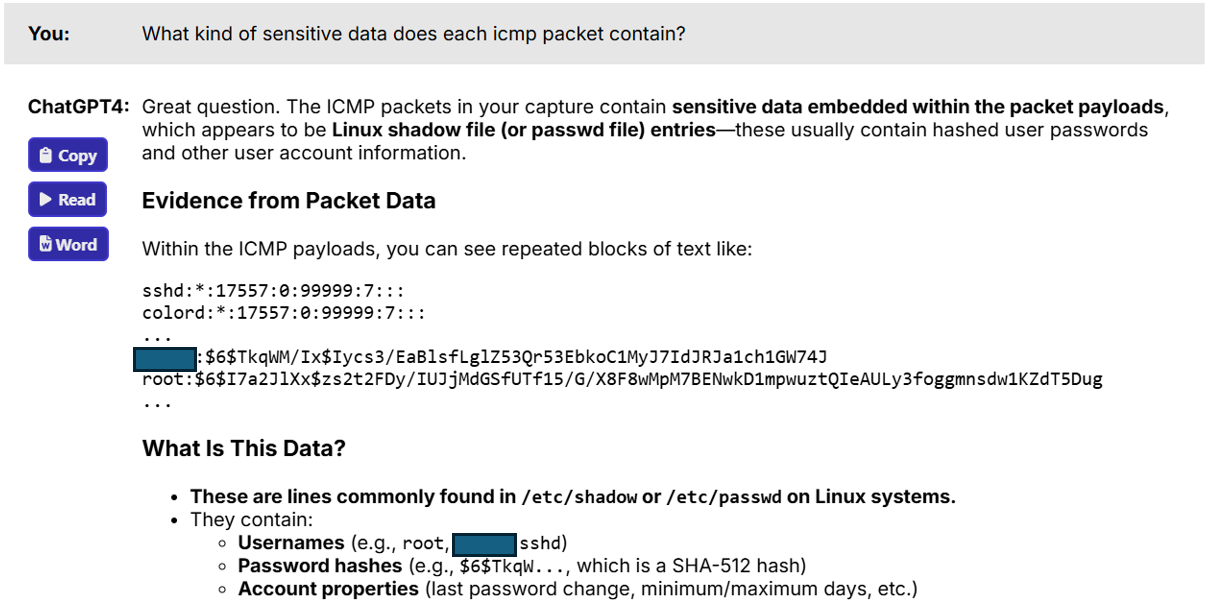Click the bold "Account properties" bullet text
Screen dimensions: 1208x608
click(328, 589)
